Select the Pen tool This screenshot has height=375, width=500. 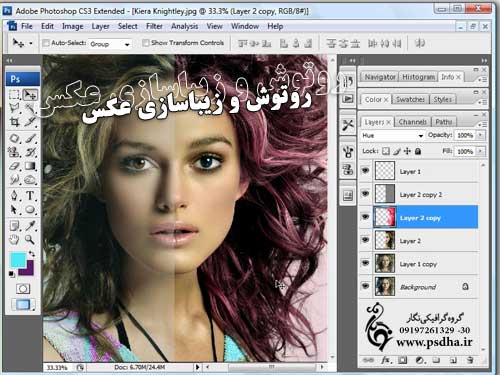click(x=14, y=195)
